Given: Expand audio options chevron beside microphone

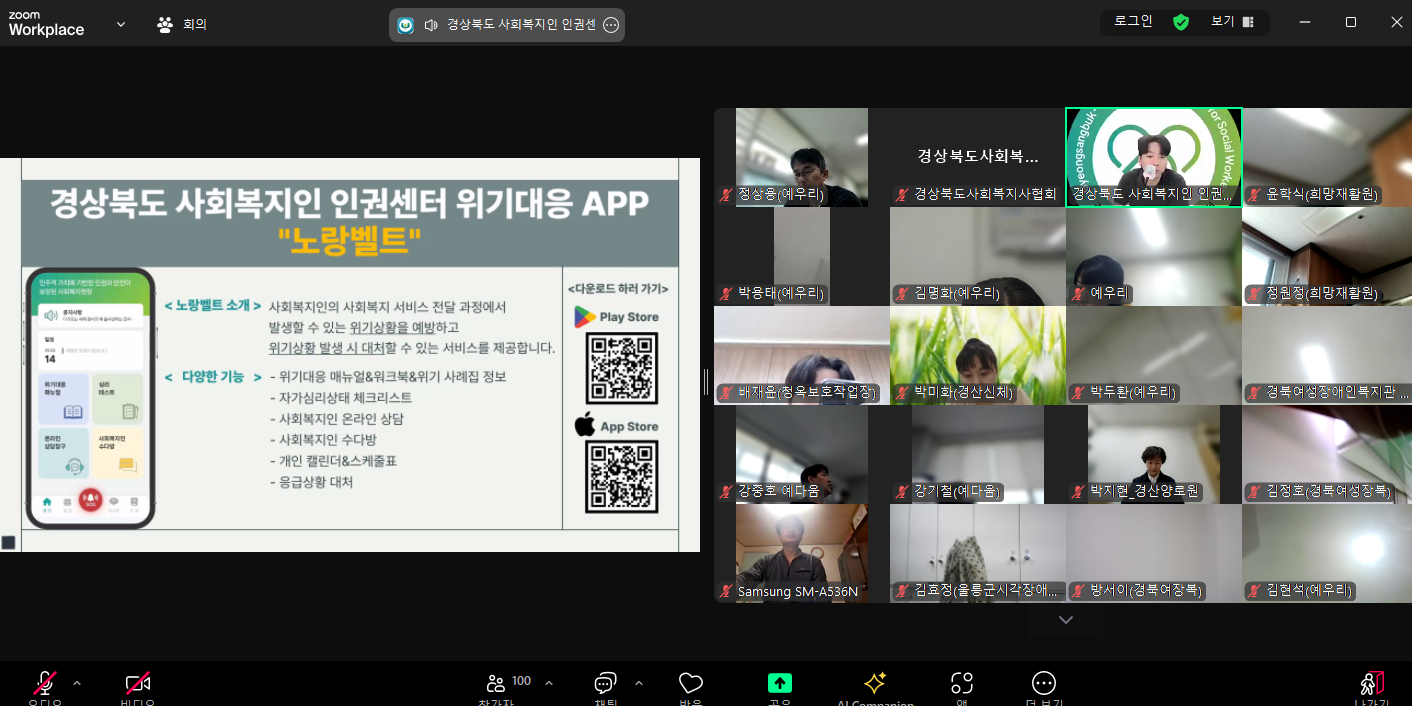Looking at the screenshot, I should pos(77,683).
